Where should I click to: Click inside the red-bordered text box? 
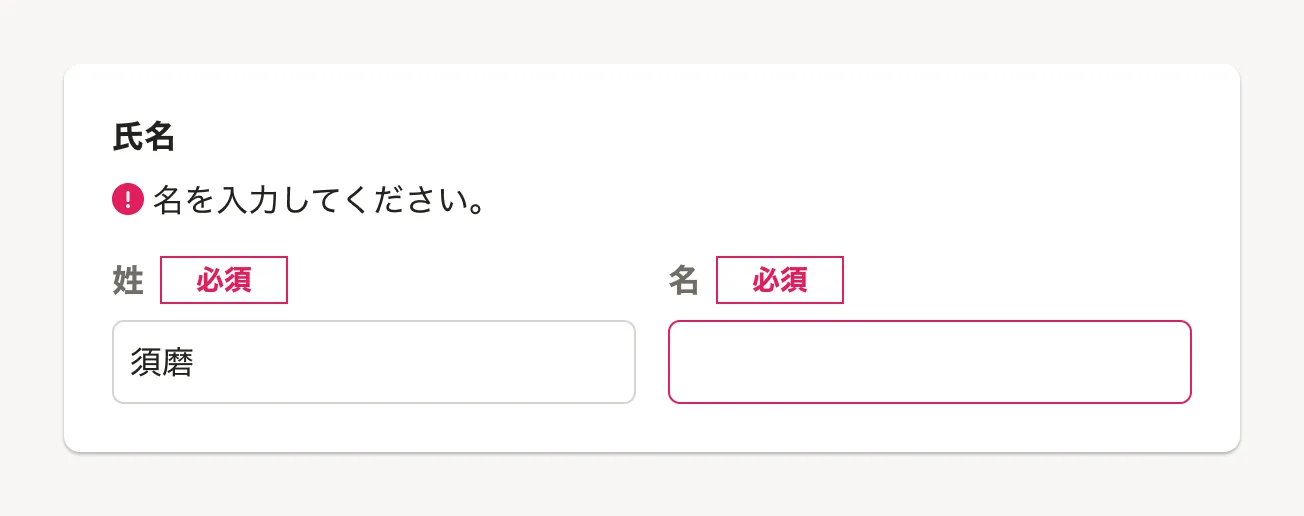[x=929, y=362]
